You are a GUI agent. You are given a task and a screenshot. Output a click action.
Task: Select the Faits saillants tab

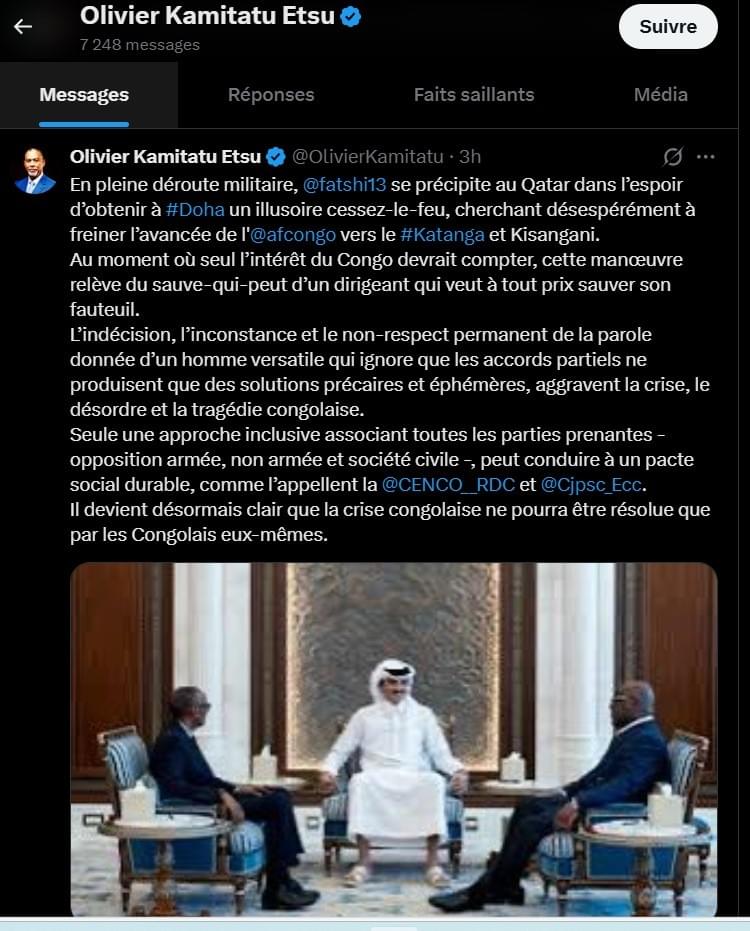point(474,95)
